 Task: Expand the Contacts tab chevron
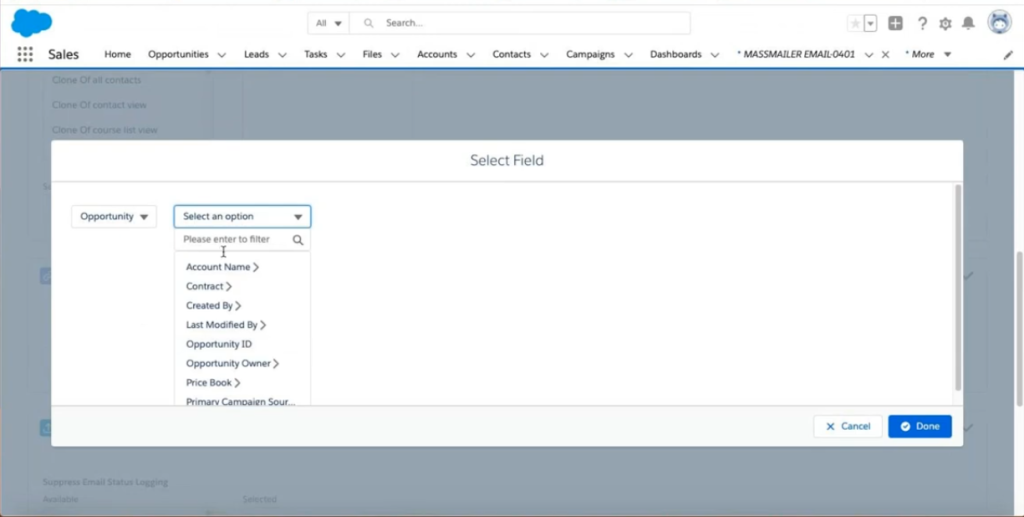tap(544, 55)
